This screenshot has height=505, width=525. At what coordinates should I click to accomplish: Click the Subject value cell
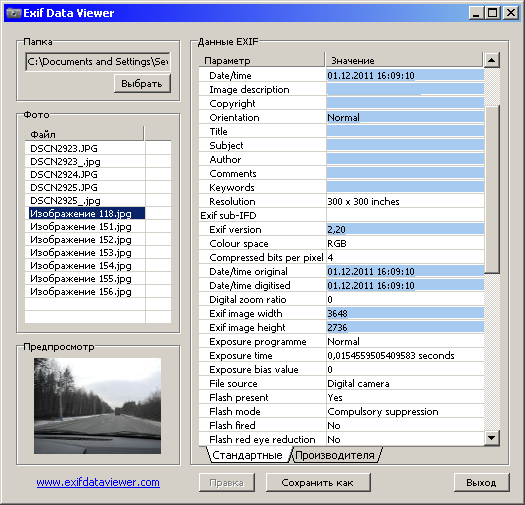(x=405, y=145)
